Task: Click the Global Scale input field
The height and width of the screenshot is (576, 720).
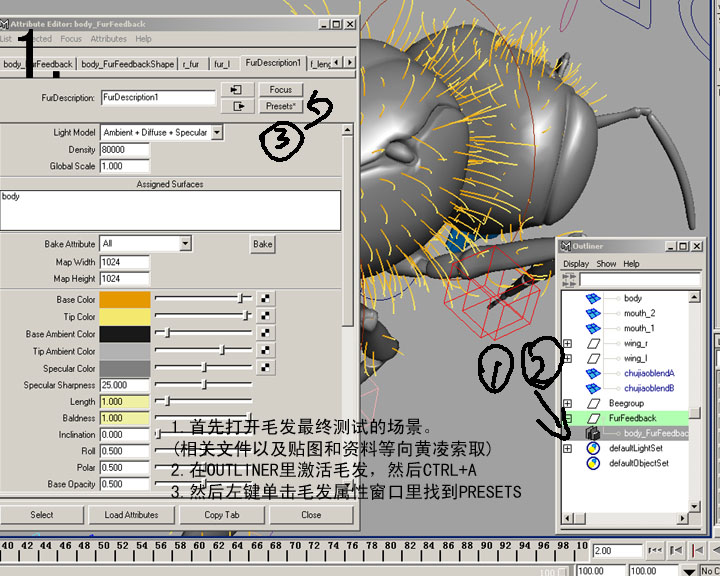Action: [124, 166]
